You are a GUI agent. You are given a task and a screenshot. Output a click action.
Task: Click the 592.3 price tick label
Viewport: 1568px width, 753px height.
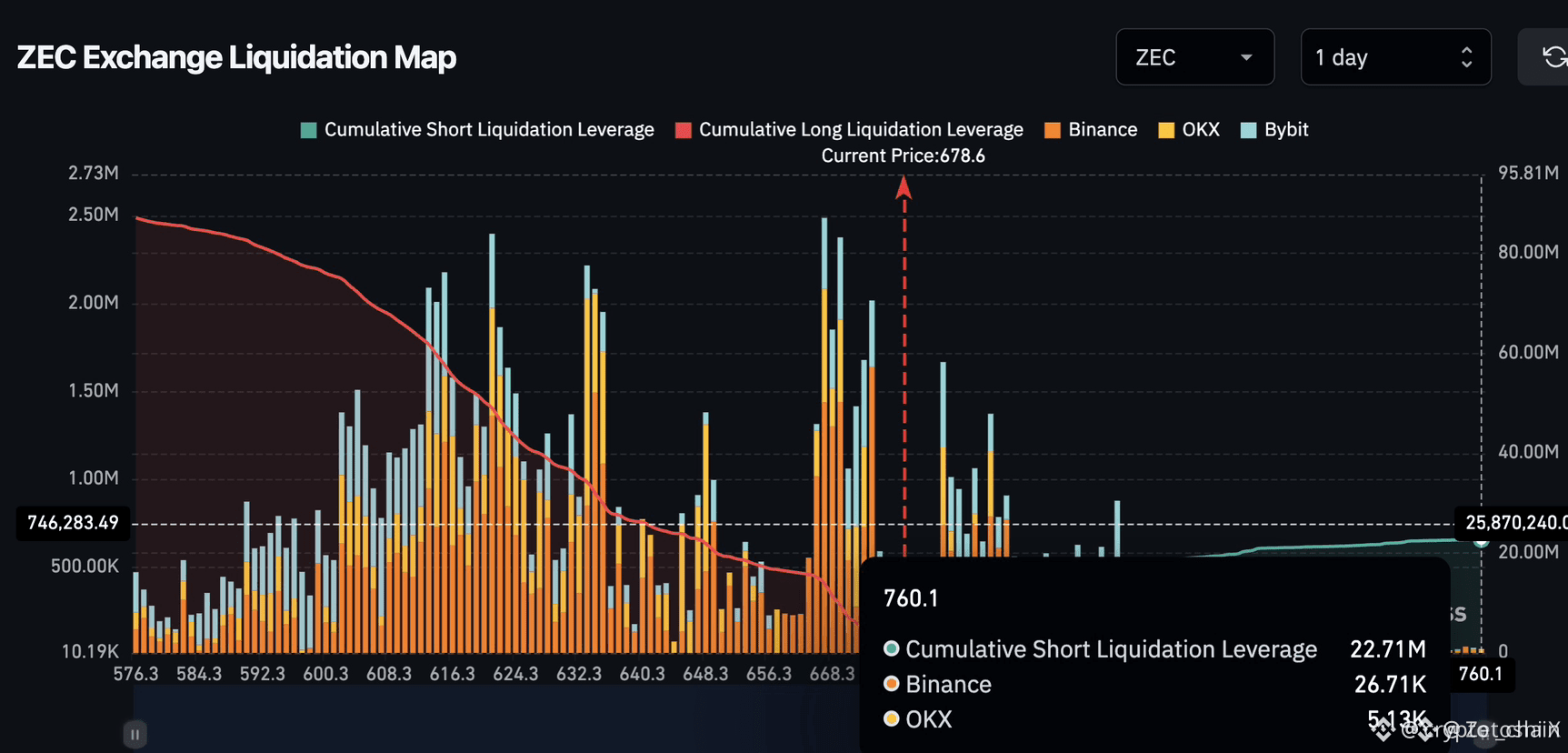(263, 674)
